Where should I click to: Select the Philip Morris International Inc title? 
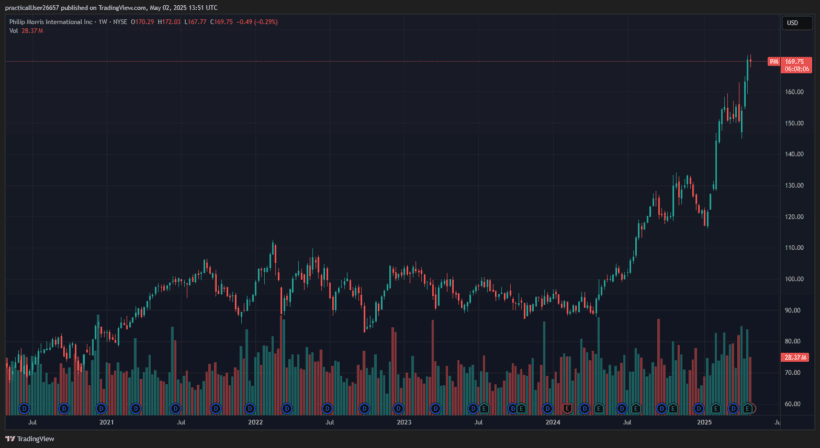(50, 22)
